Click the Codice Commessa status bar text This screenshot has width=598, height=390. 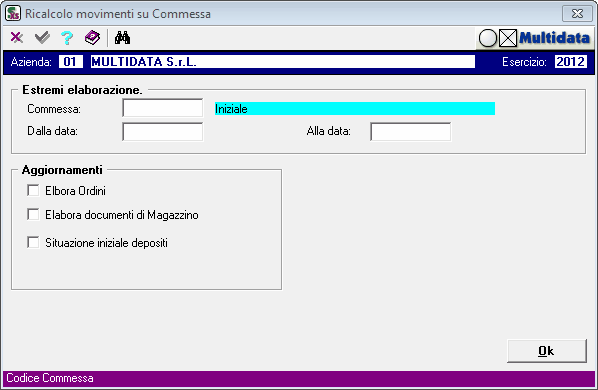[x=50, y=378]
